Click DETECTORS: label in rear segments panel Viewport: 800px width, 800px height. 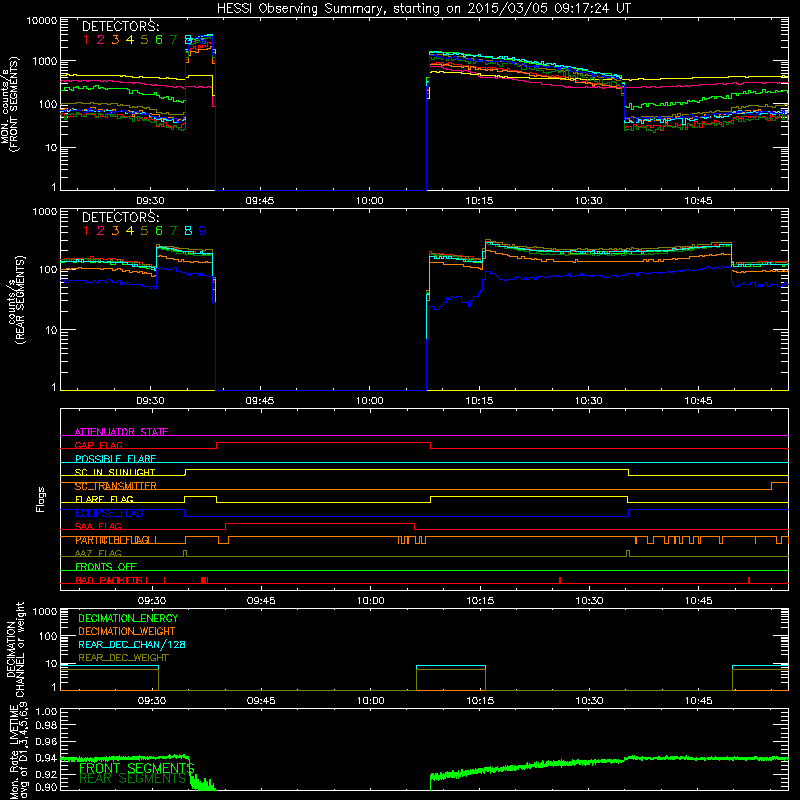pos(120,217)
